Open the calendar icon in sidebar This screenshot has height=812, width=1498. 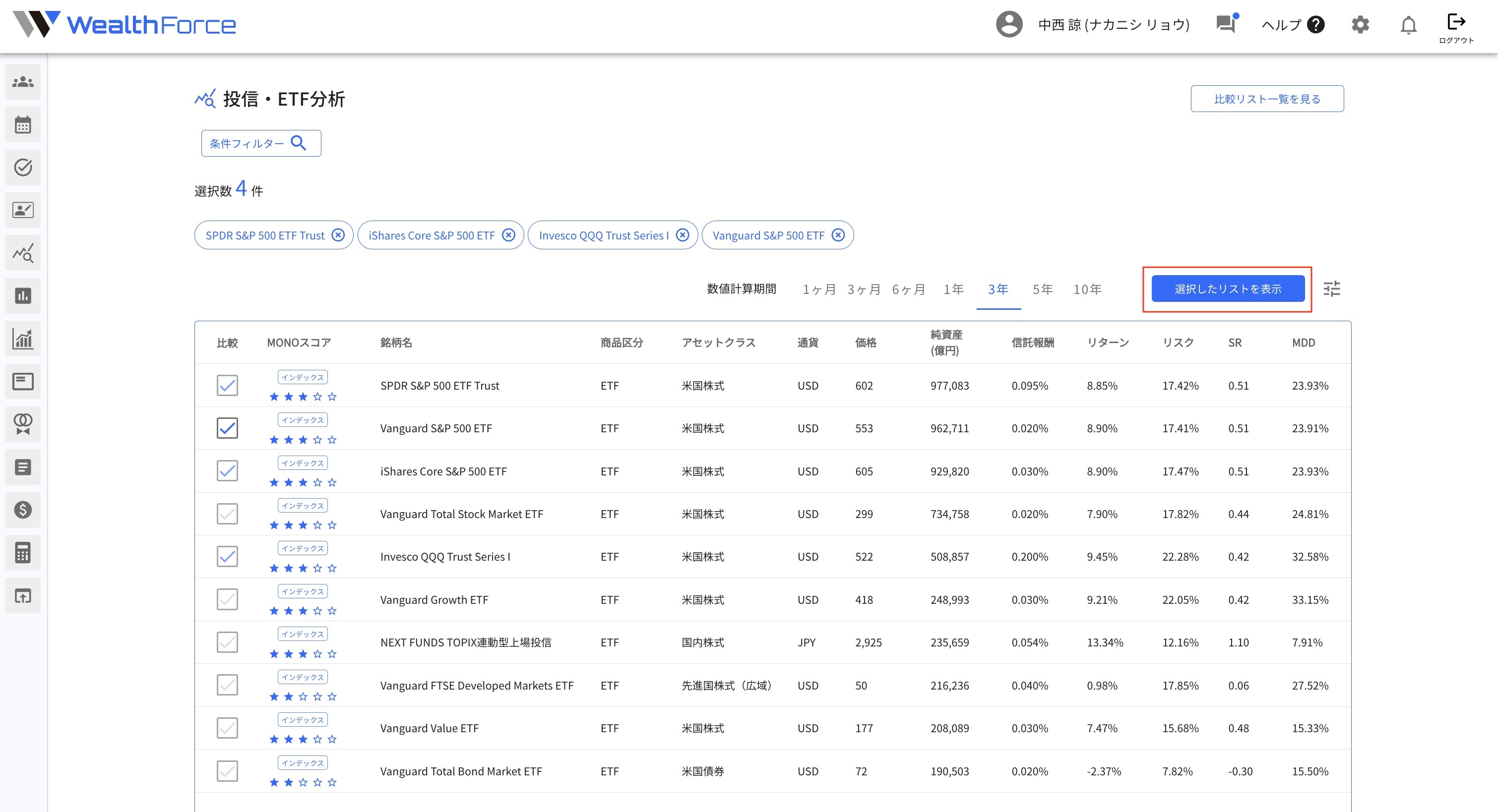pos(23,125)
